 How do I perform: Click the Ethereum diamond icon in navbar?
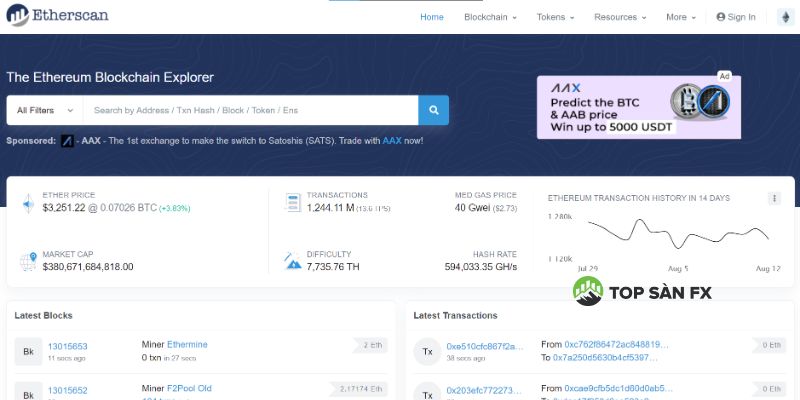pos(785,17)
